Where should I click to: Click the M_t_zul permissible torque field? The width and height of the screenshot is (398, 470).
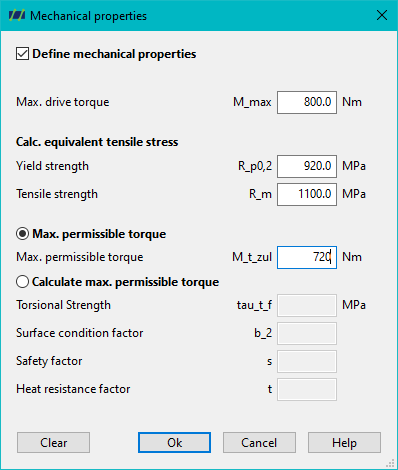click(307, 257)
